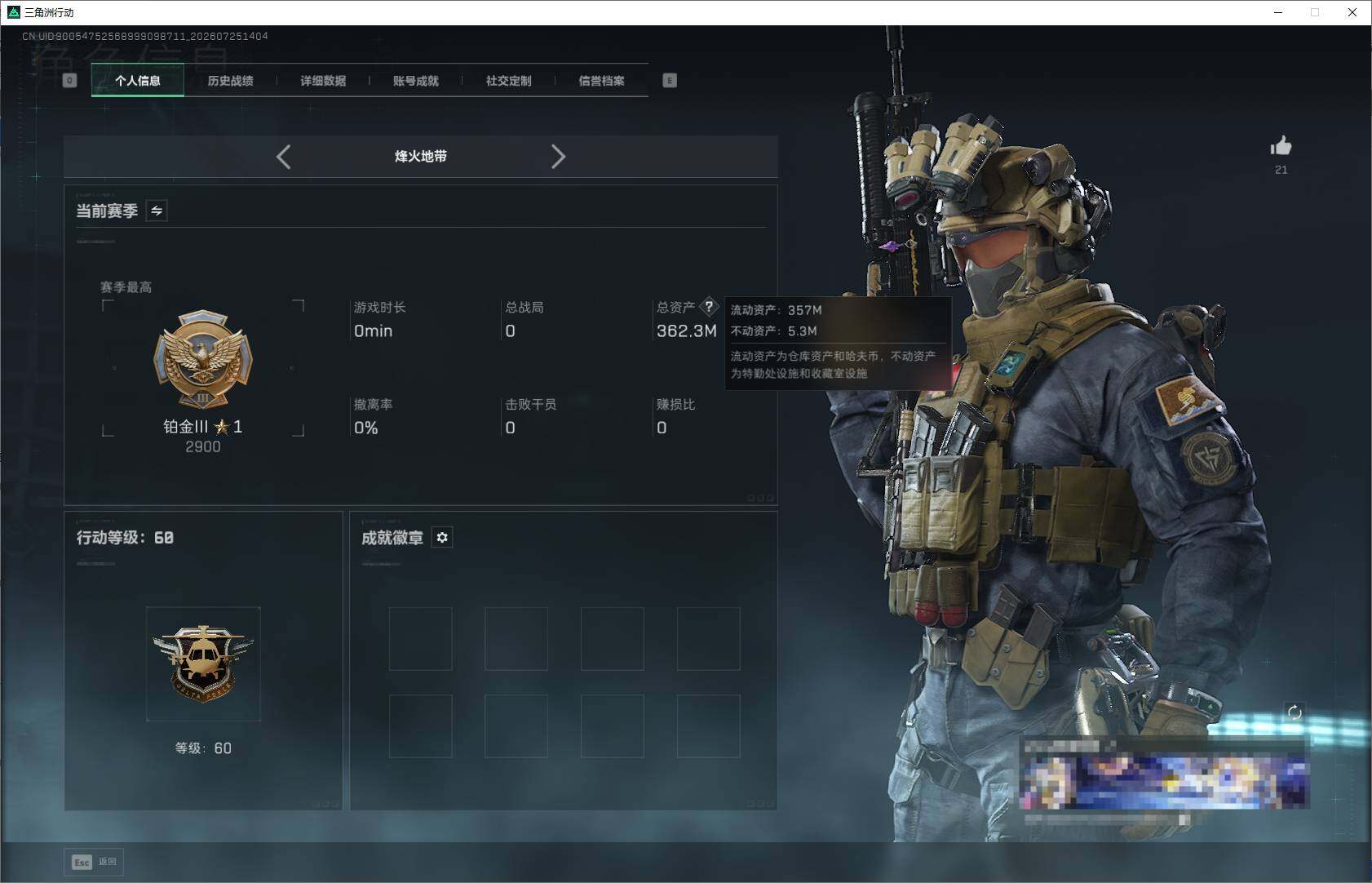Viewport: 1372px width, 883px height.
Task: Click the 流动资产: 357M tooltip line
Action: tap(776, 310)
